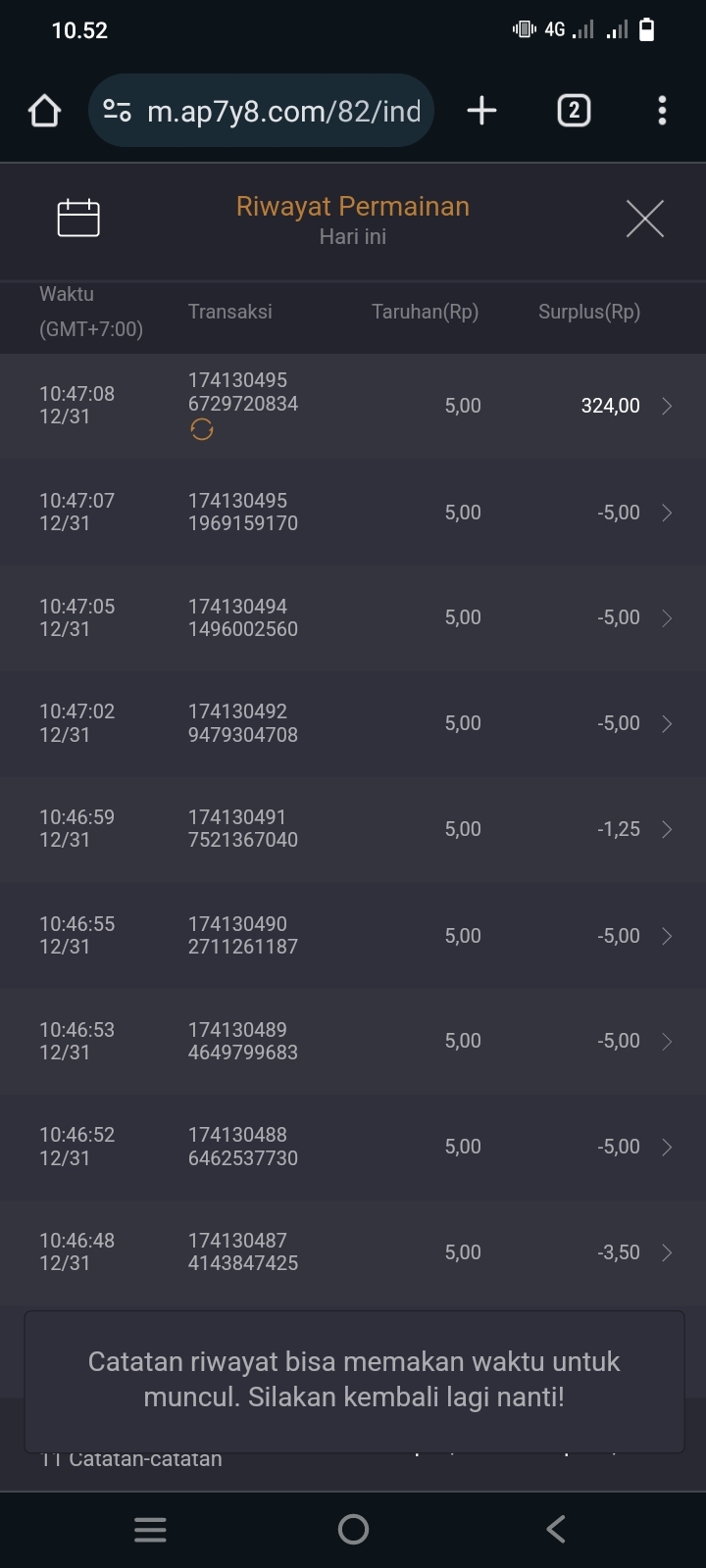Select transaction 174130492 9479304708
The width and height of the screenshot is (706, 1568).
(243, 723)
